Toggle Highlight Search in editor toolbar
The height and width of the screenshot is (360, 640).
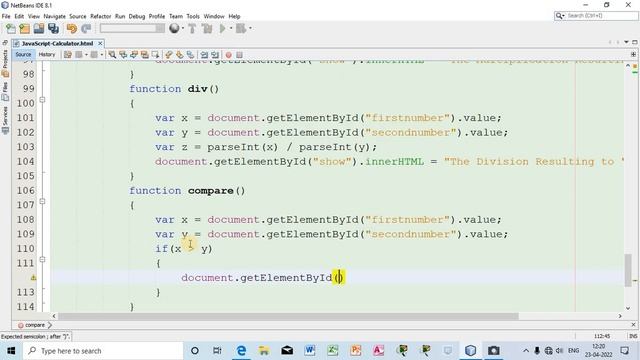tap(145, 55)
